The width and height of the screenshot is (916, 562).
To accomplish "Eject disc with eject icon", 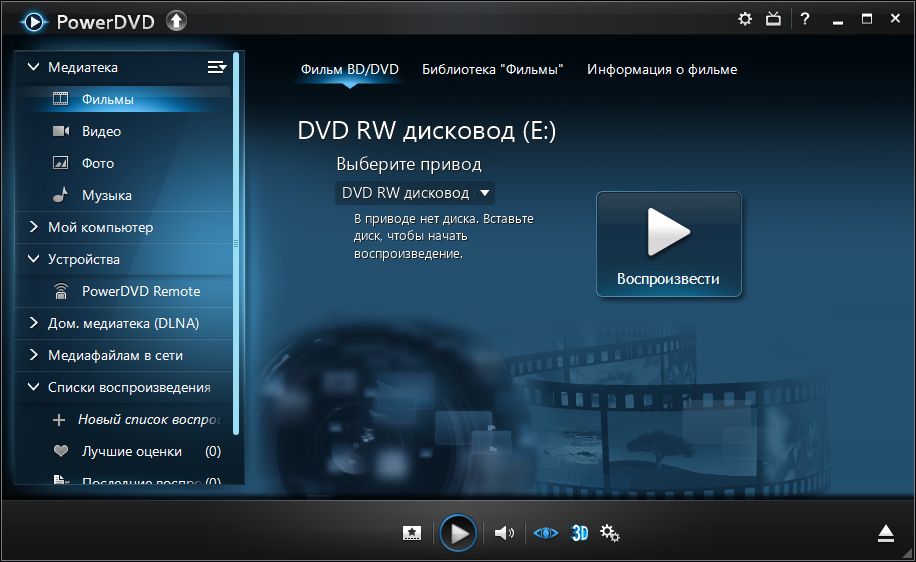I will point(886,533).
